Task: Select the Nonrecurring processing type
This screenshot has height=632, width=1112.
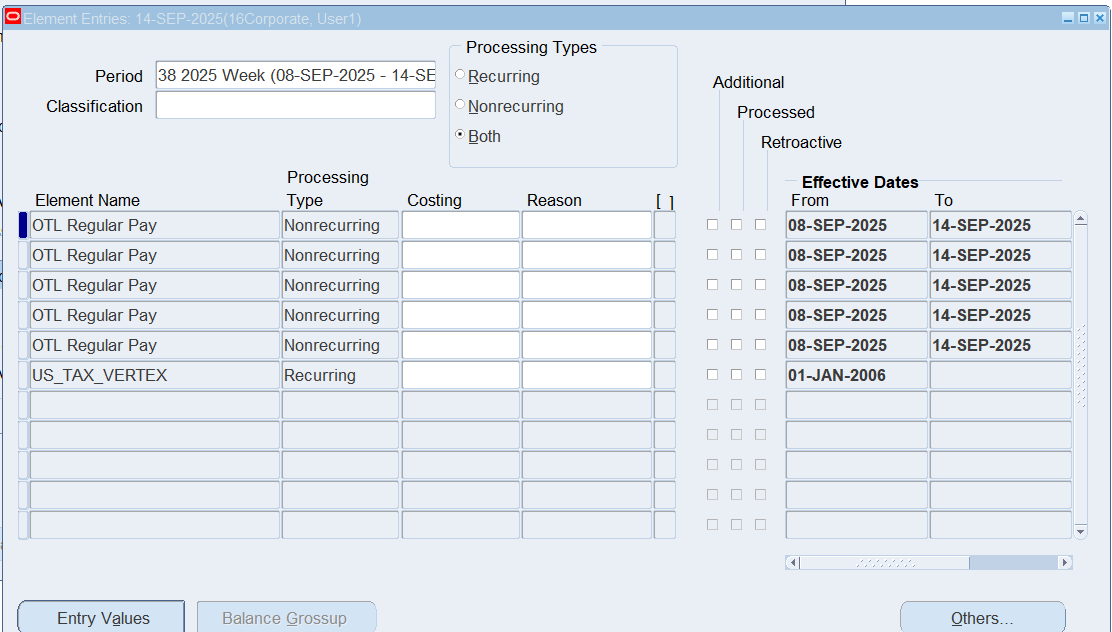Action: [460, 106]
